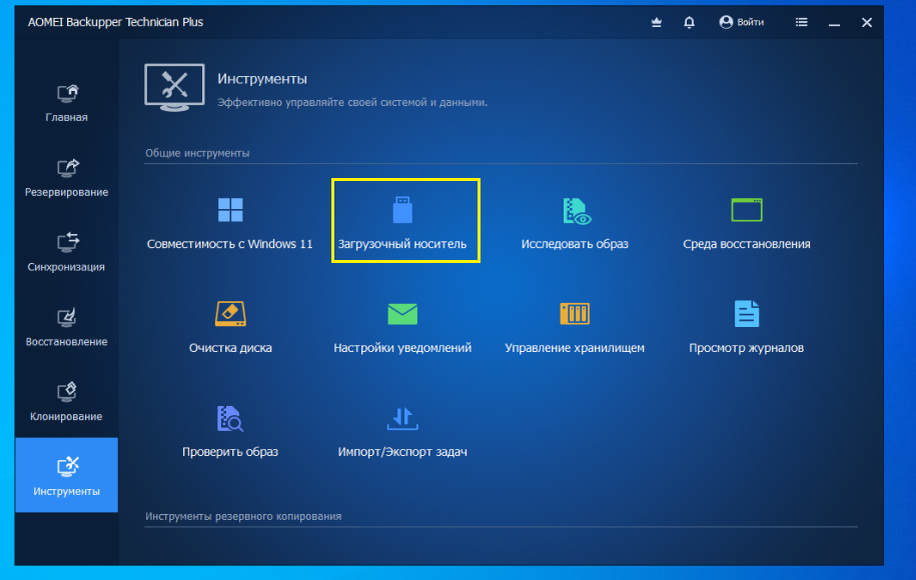The height and width of the screenshot is (580, 916).
Task: Click the Импорт/Экспорт задач label
Action: point(403,452)
